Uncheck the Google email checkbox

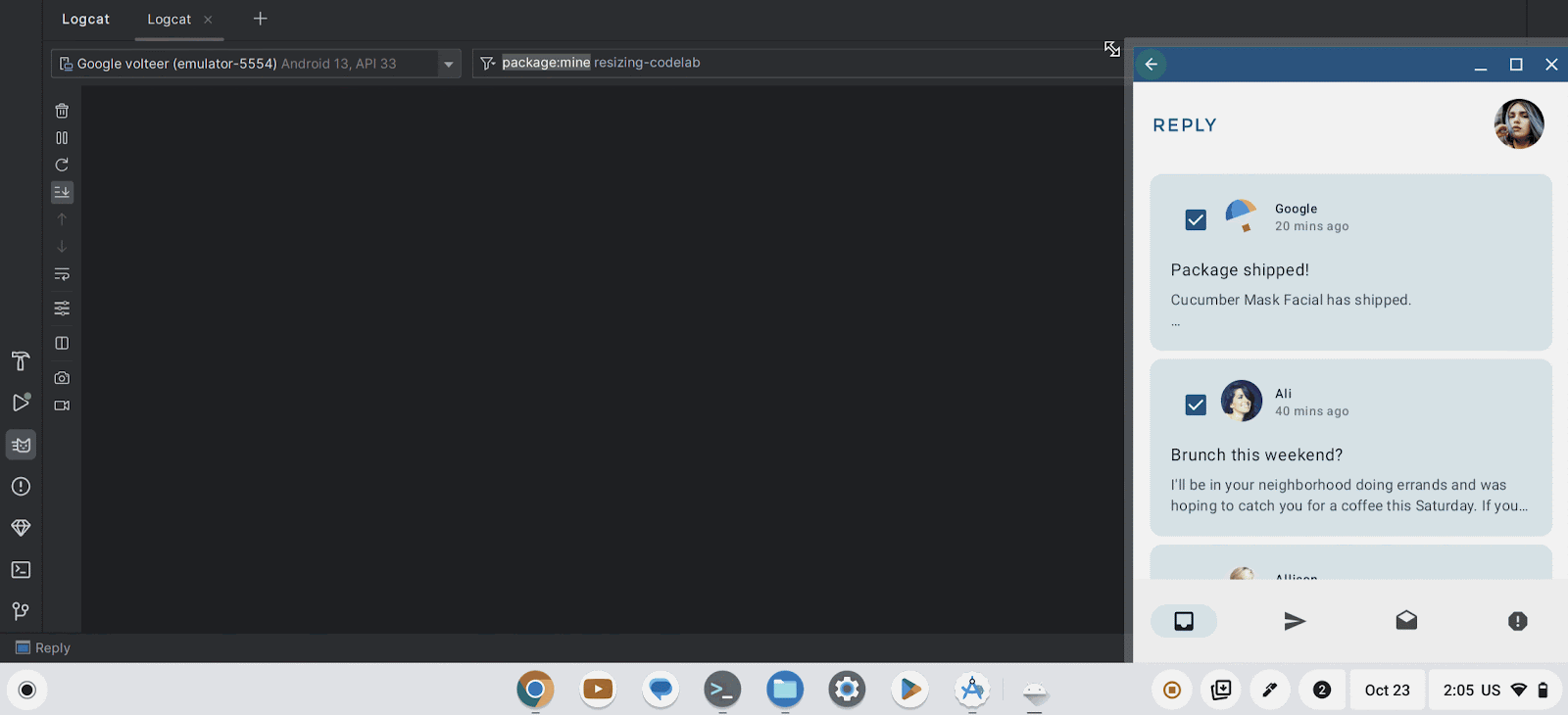tap(1196, 219)
